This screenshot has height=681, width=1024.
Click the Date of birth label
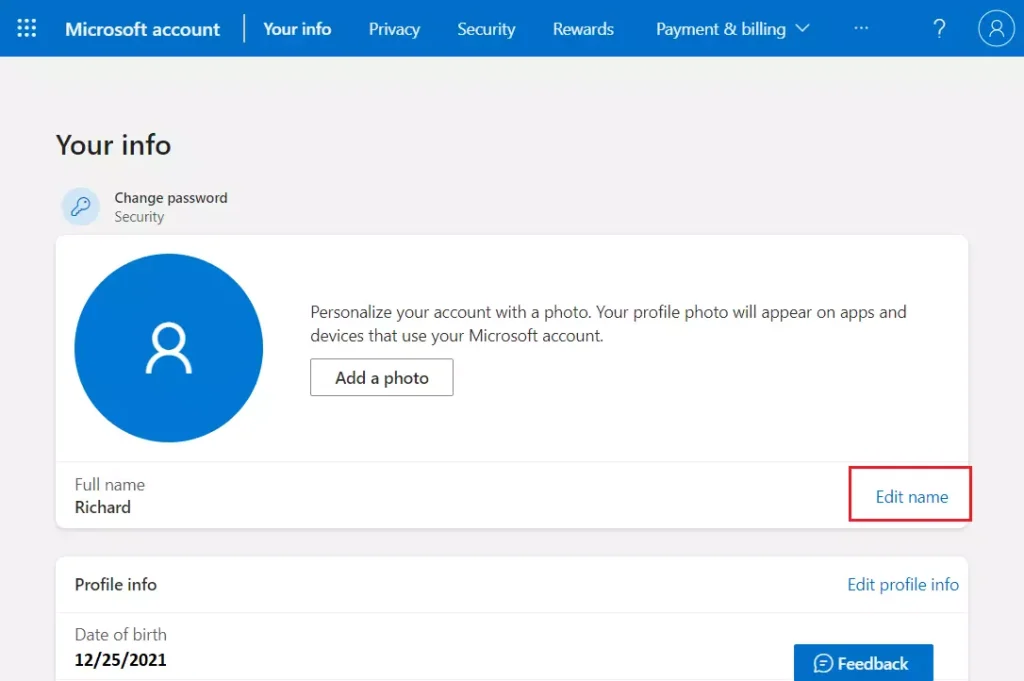pyautogui.click(x=121, y=635)
